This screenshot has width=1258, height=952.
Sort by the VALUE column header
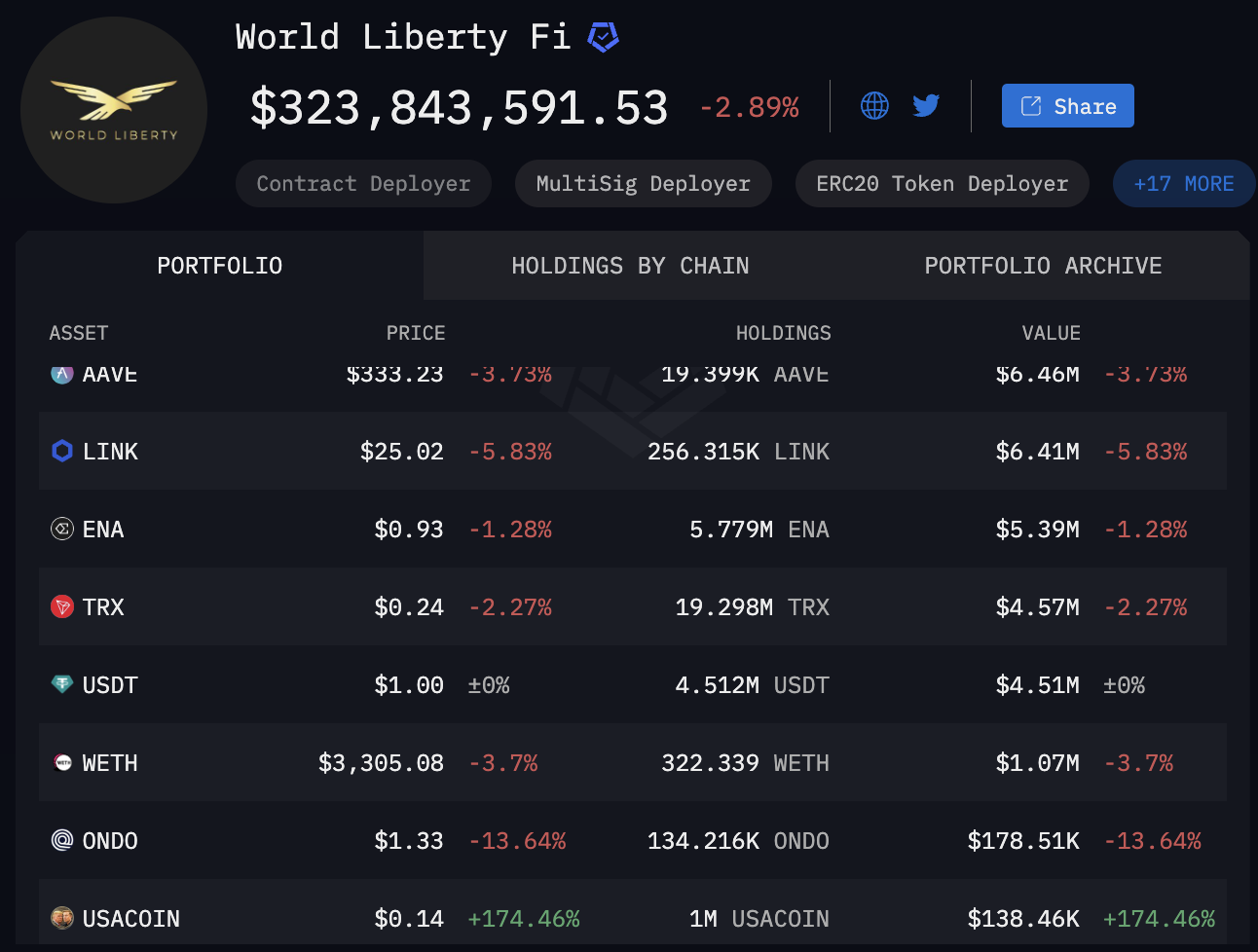1051,333
